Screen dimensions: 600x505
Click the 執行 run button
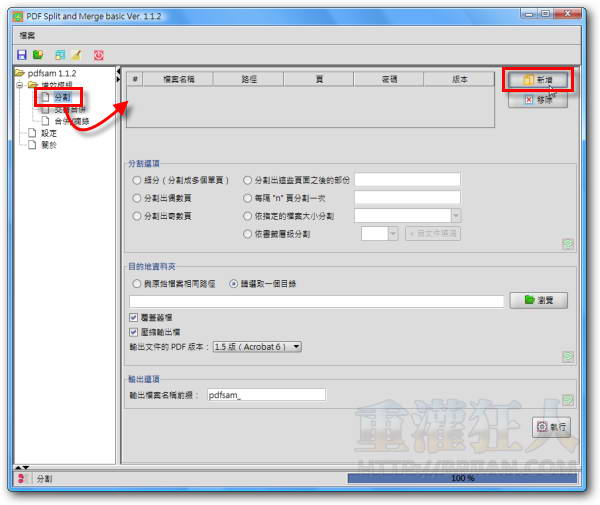(551, 427)
